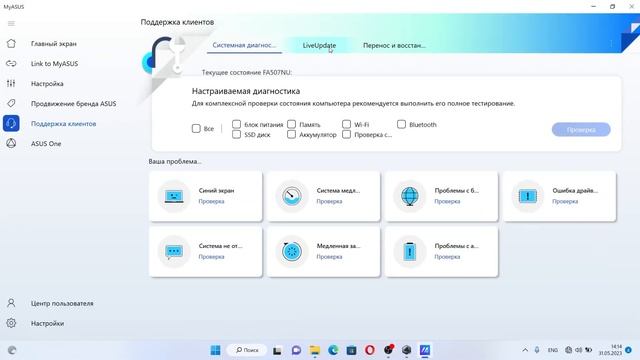Click the Ошибка драйв... warning icon
640x360 pixels.
[x=528, y=196]
